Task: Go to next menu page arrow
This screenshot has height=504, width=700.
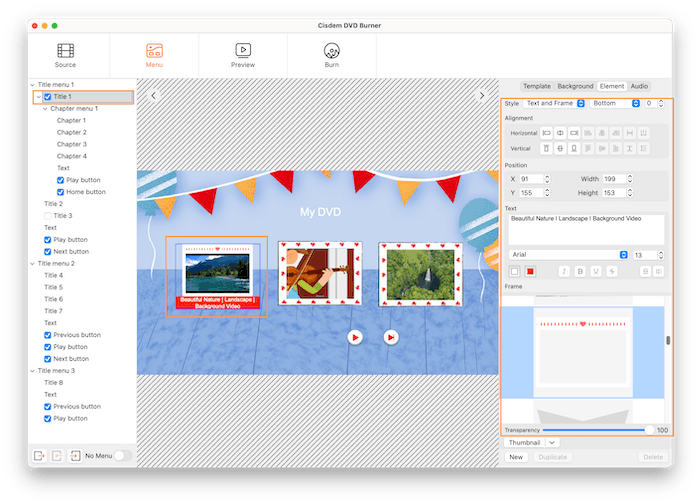Action: 481,96
